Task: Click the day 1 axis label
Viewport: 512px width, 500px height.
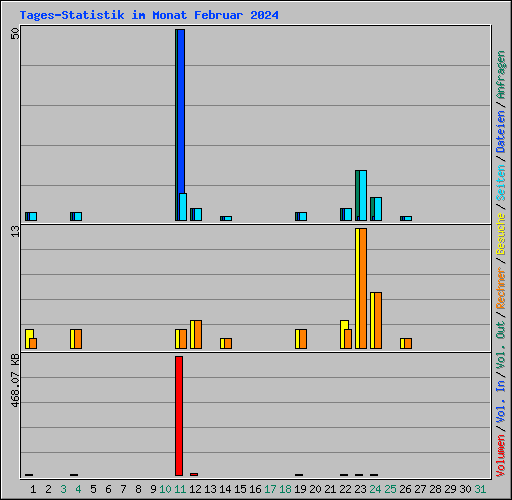Action: click(33, 489)
